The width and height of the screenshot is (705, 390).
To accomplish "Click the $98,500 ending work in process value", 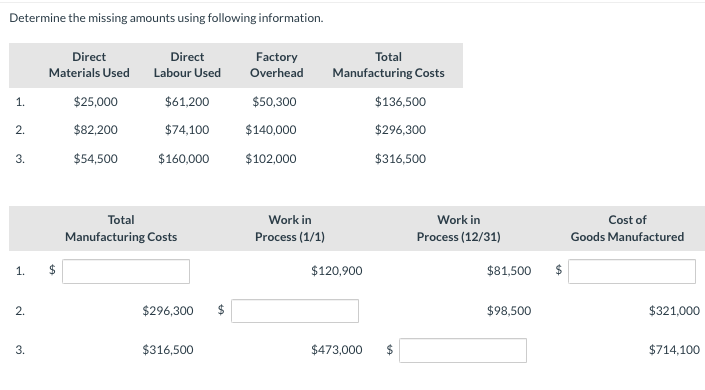I will (509, 310).
